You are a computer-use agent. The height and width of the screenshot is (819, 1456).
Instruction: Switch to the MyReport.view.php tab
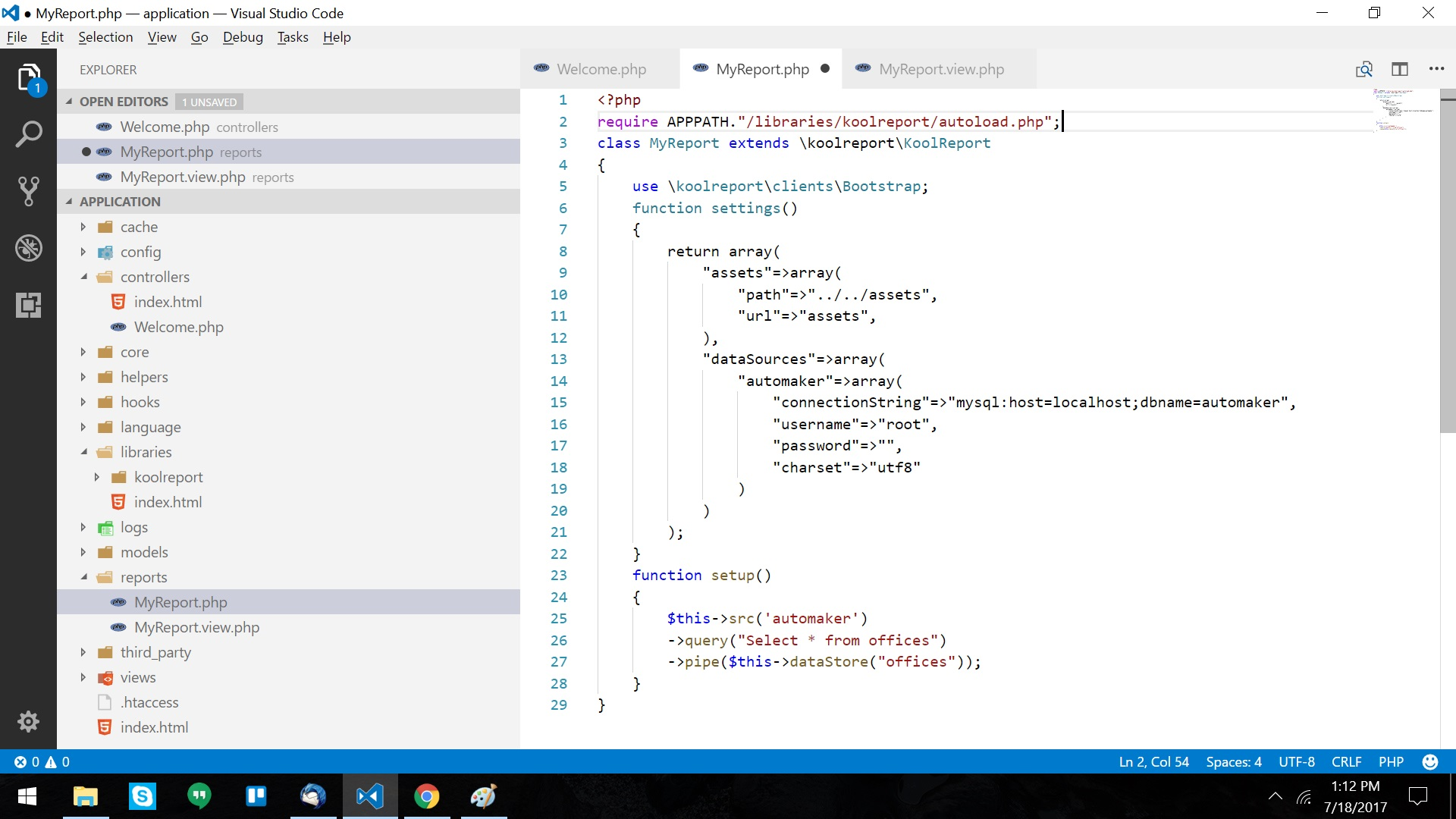pos(941,69)
